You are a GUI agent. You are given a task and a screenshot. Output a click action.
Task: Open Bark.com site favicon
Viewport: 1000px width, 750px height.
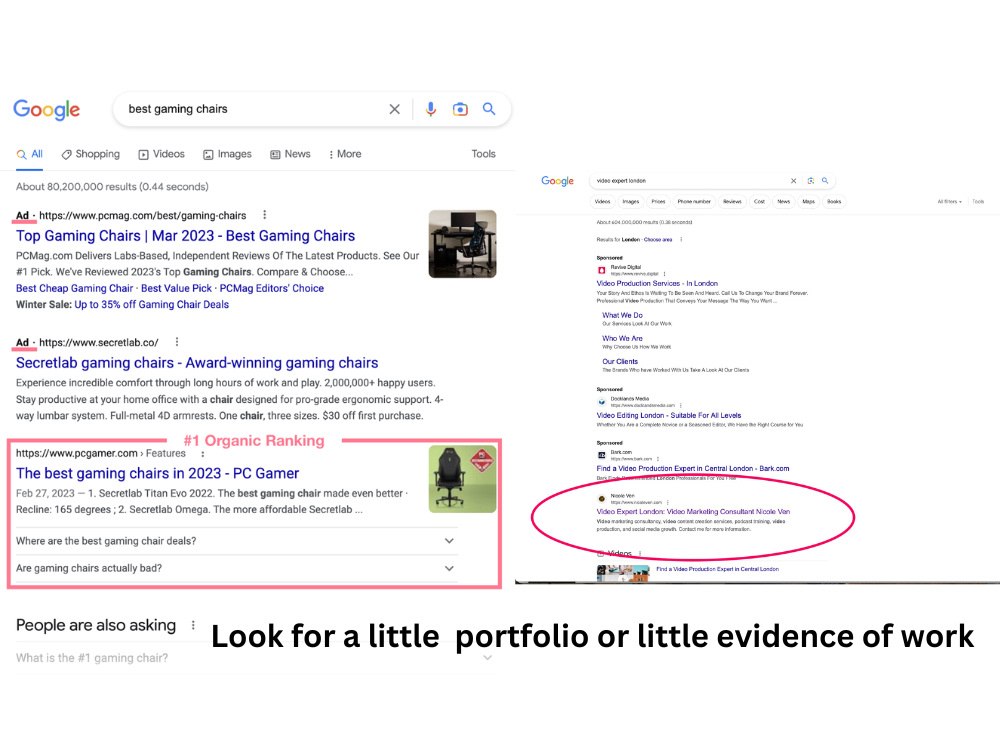tap(601, 455)
